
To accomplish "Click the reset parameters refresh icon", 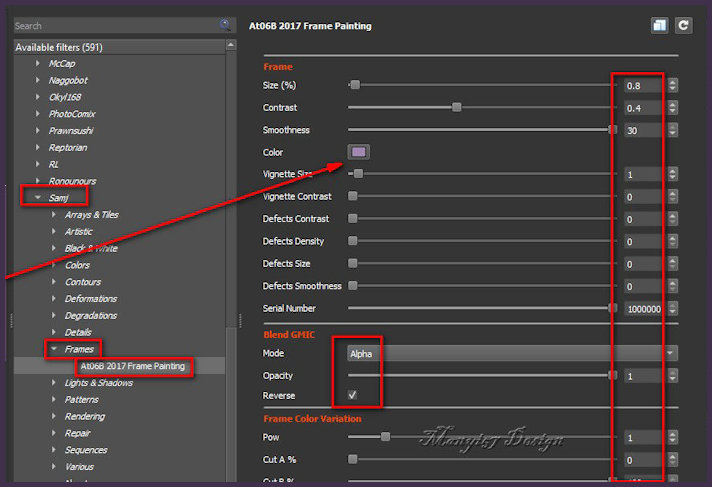I will point(684,26).
